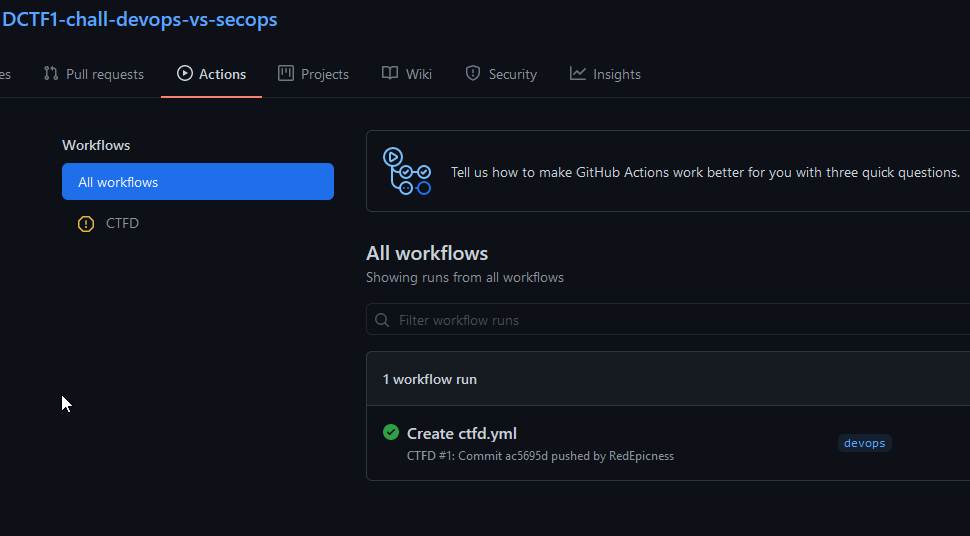
Task: Focus the Filter workflow runs field
Action: (668, 319)
